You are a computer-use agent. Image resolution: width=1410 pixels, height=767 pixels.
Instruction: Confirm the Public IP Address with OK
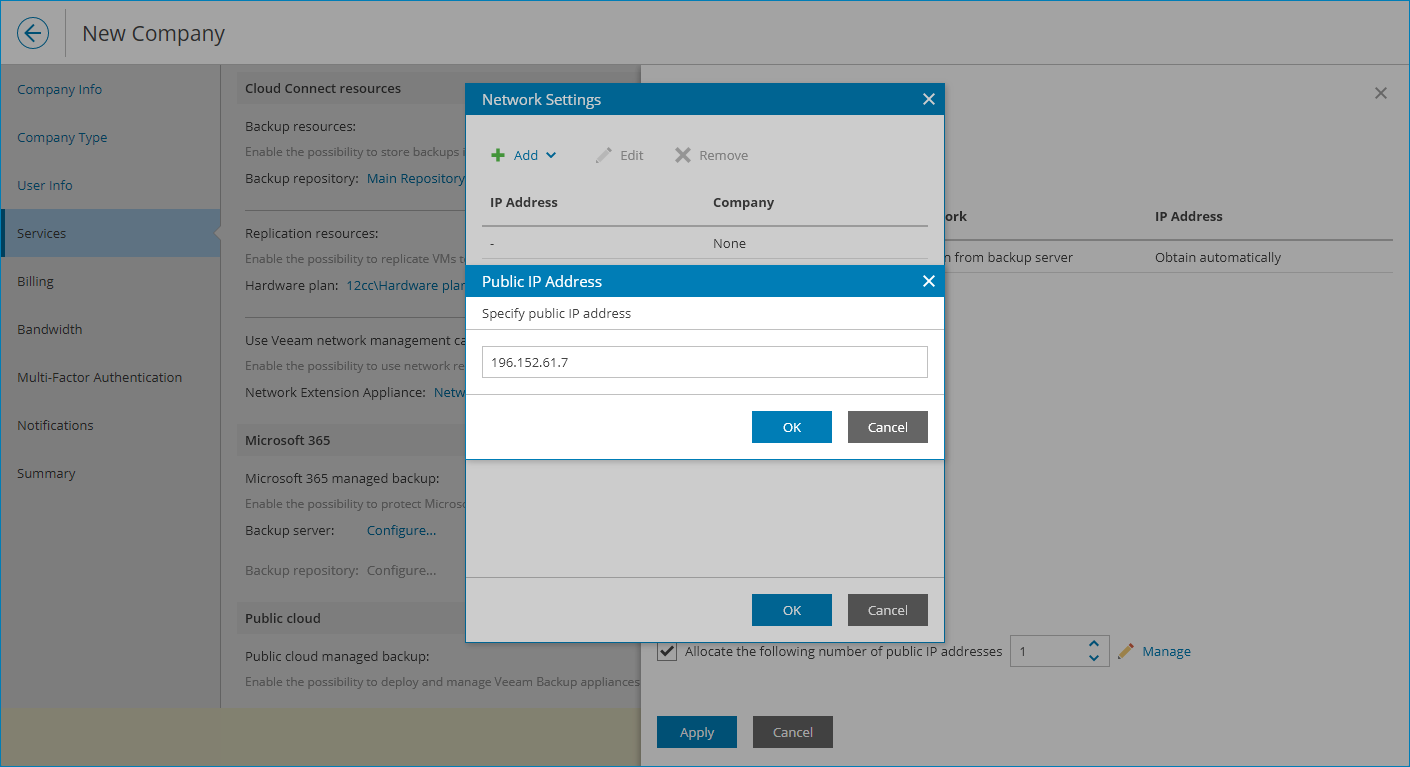pyautogui.click(x=791, y=427)
